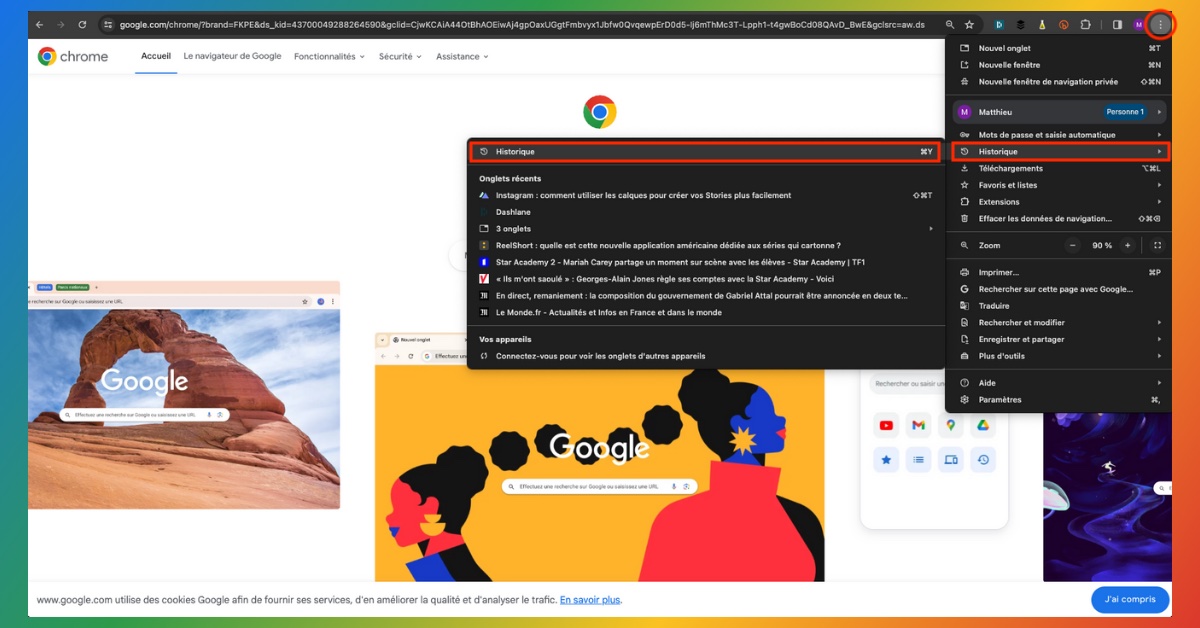Choose Effacer les données de navigation
Viewport: 1200px width, 628px height.
coord(1058,219)
